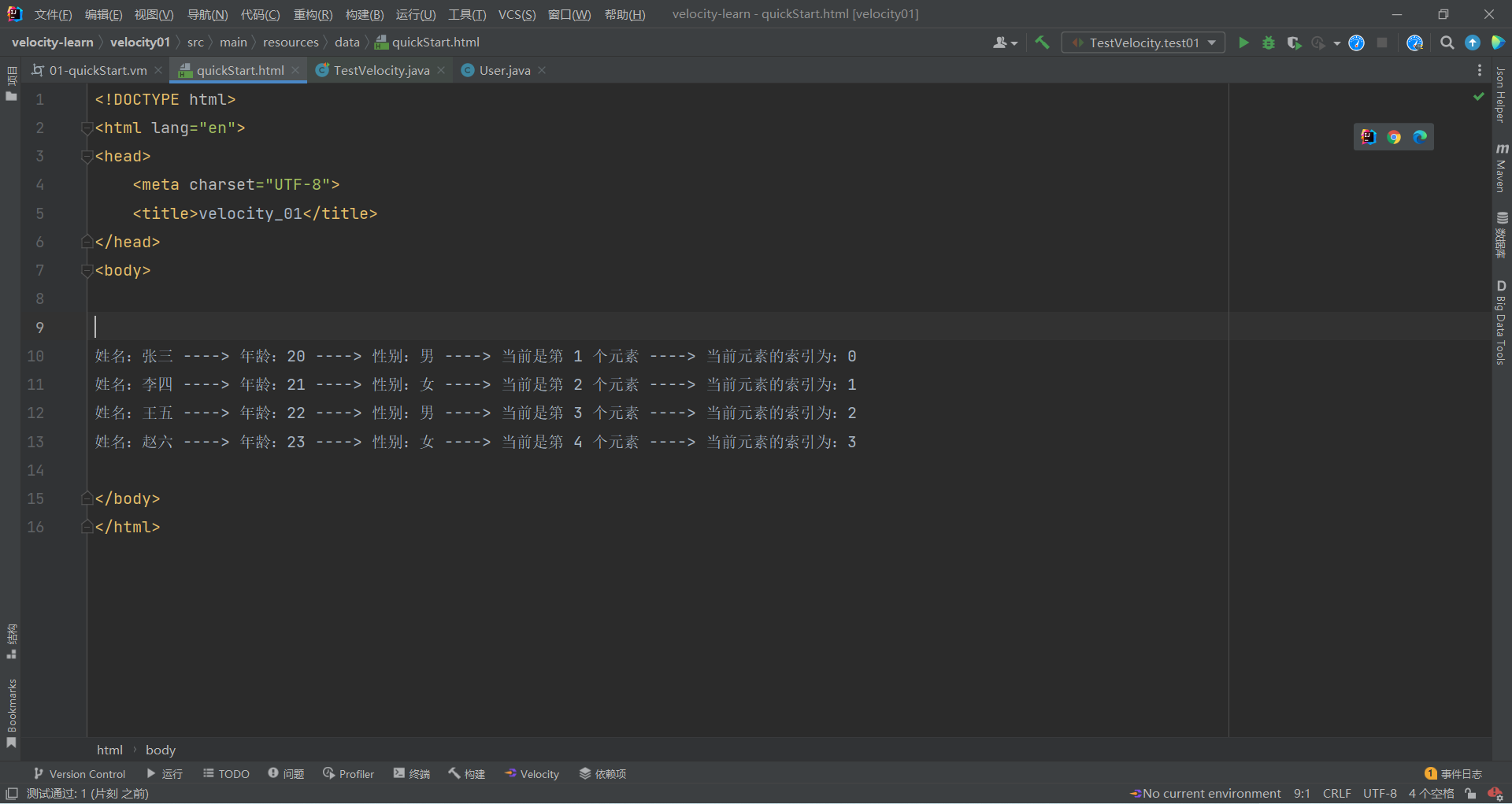Collapse body tag fold marker on line 7
The image size is (1512, 804).
87,270
